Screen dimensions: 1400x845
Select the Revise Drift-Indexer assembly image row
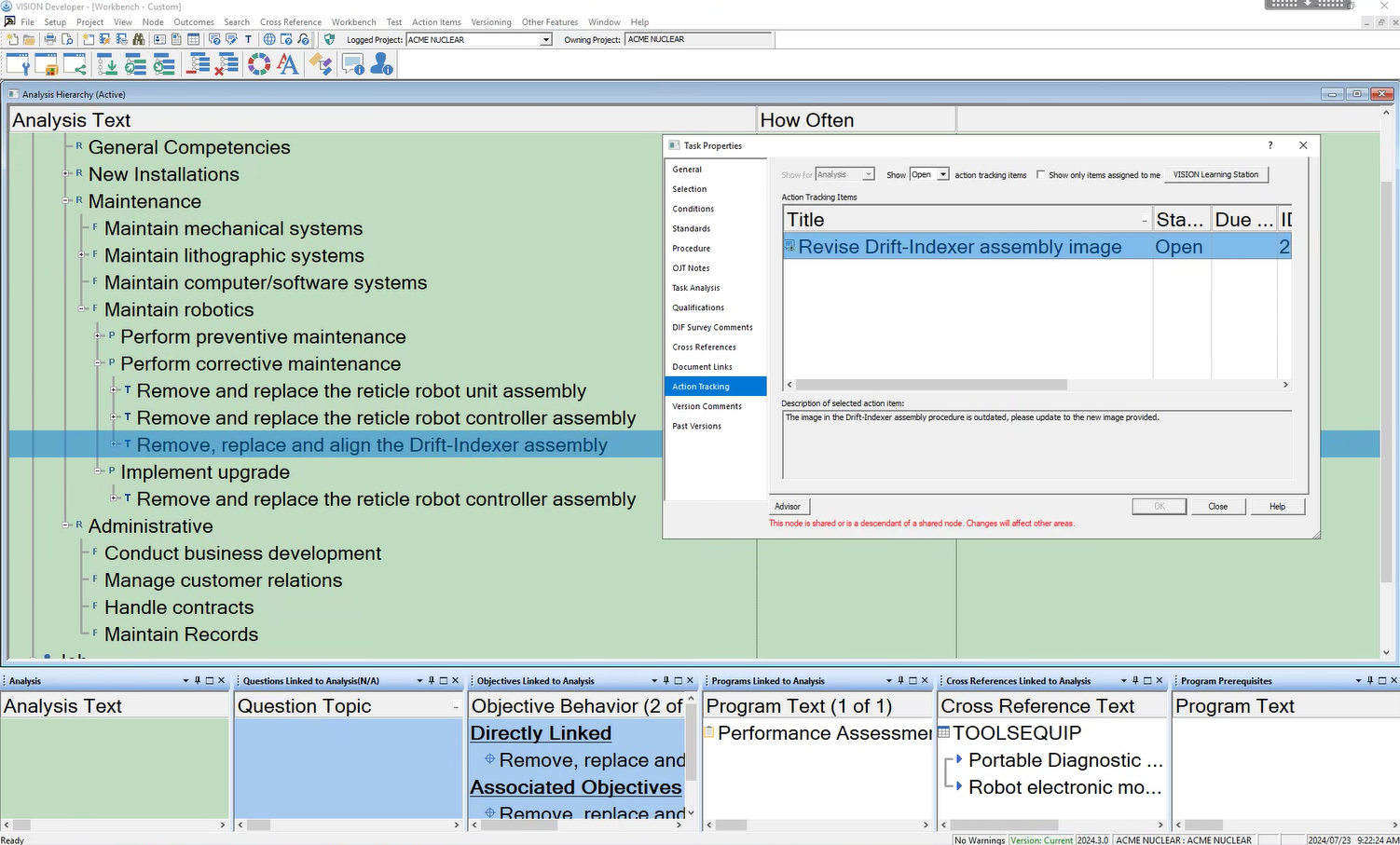959,247
